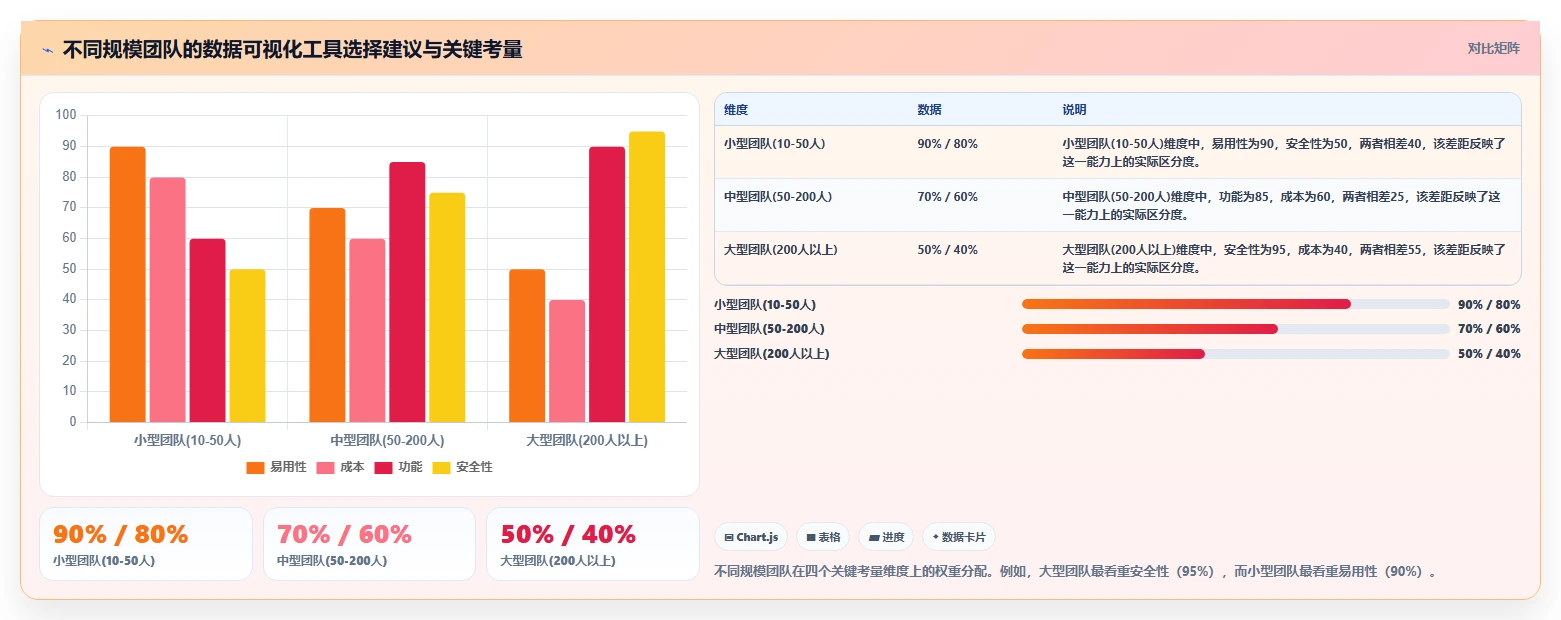Click the footer summary sentence
Image resolution: width=1561 pixels, height=620 pixels.
1077,572
